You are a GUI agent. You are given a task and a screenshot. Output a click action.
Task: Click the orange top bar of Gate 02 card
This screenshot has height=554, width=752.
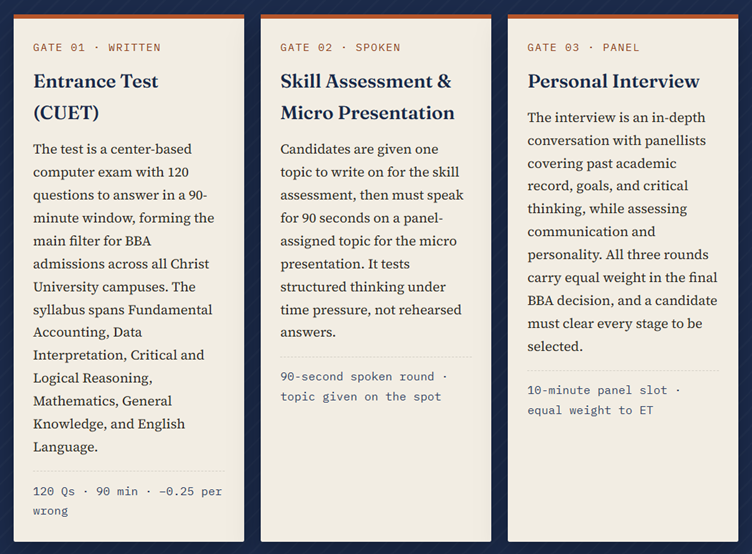click(x=376, y=16)
